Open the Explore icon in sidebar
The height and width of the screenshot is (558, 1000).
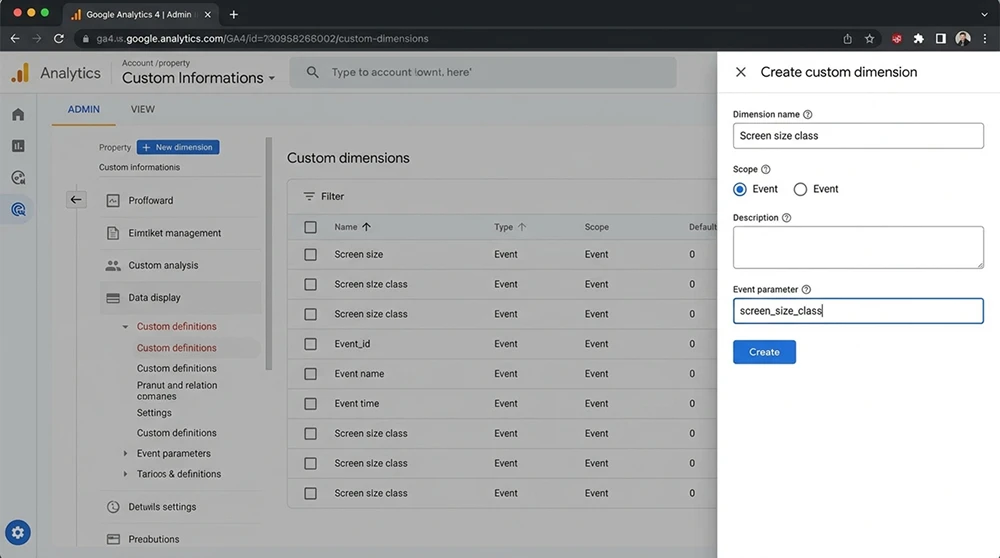(x=17, y=178)
